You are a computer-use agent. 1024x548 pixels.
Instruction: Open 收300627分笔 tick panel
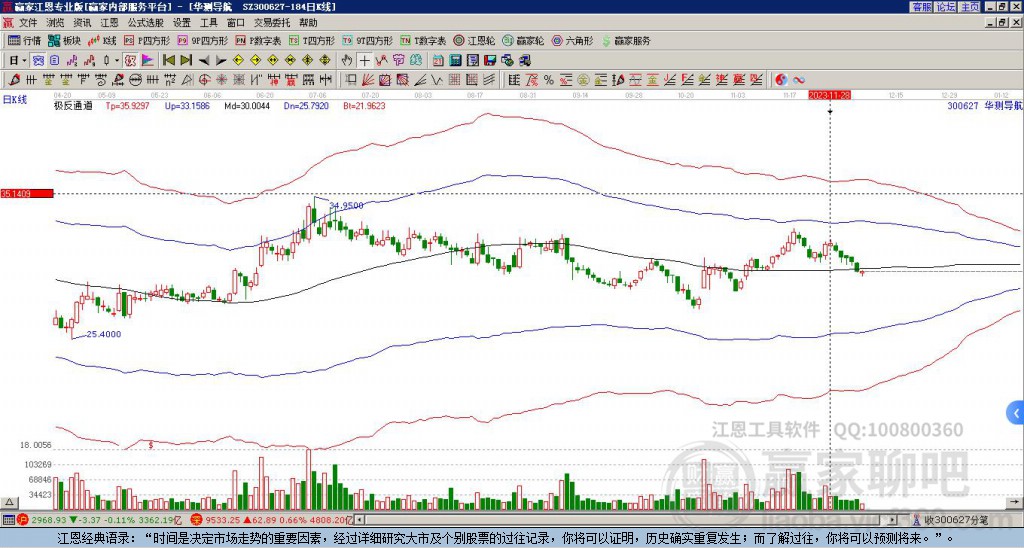(x=952, y=520)
